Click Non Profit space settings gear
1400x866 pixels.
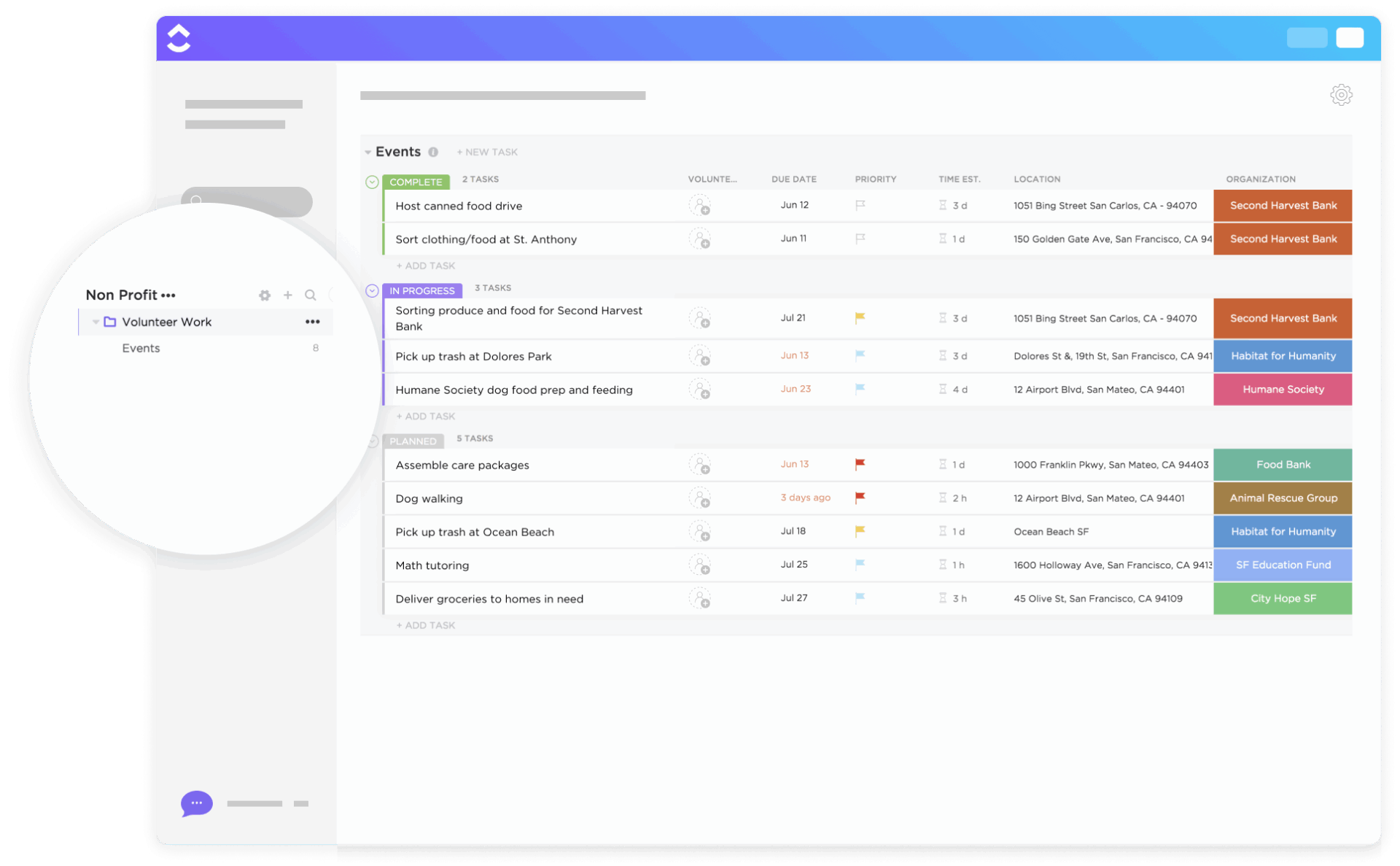click(x=265, y=295)
